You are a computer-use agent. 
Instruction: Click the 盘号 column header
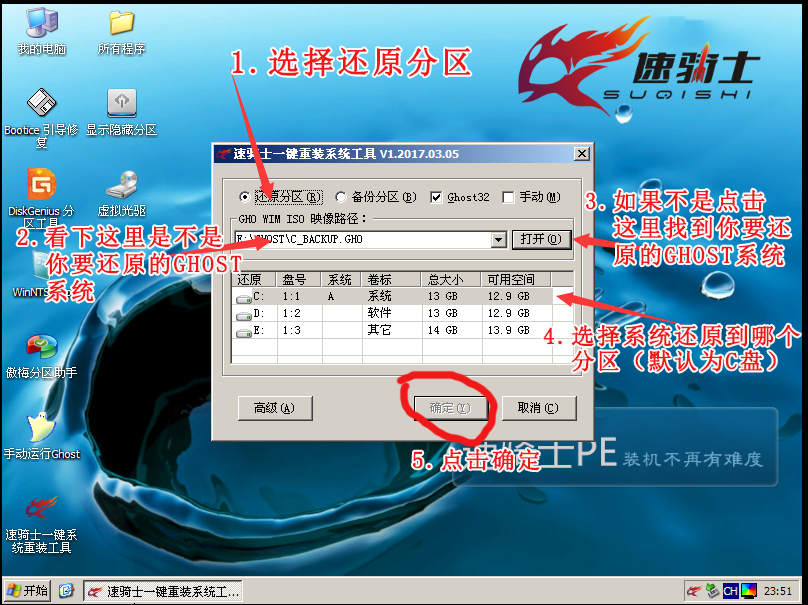(x=298, y=279)
